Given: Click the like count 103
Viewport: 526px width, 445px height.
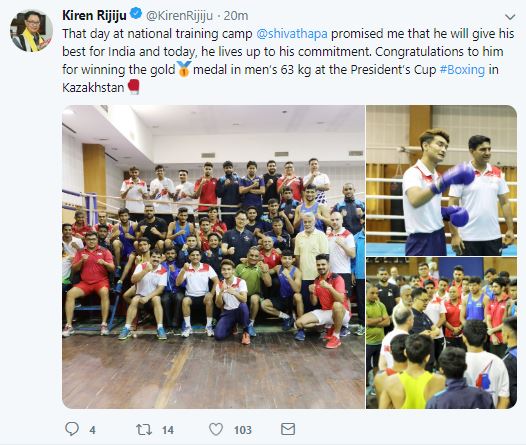Looking at the screenshot, I should pyautogui.click(x=243, y=430).
